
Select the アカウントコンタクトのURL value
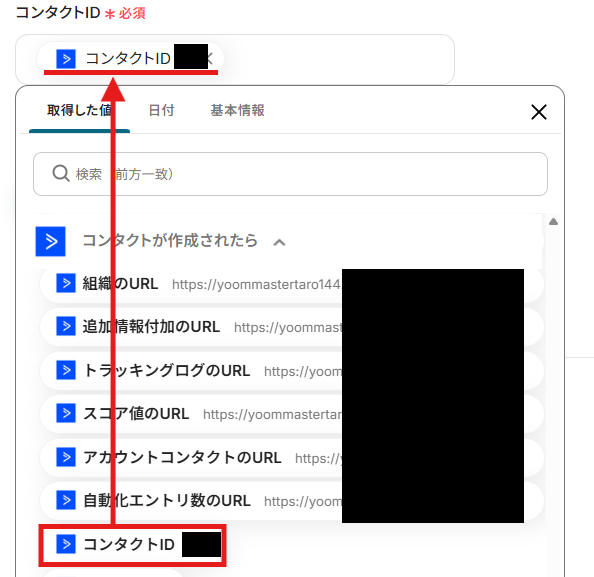pos(292,458)
